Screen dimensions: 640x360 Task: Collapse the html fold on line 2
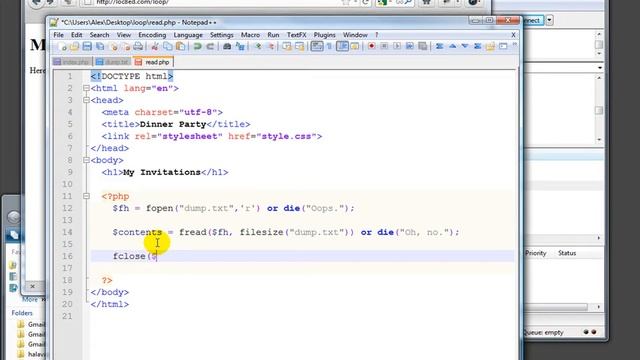(86, 88)
